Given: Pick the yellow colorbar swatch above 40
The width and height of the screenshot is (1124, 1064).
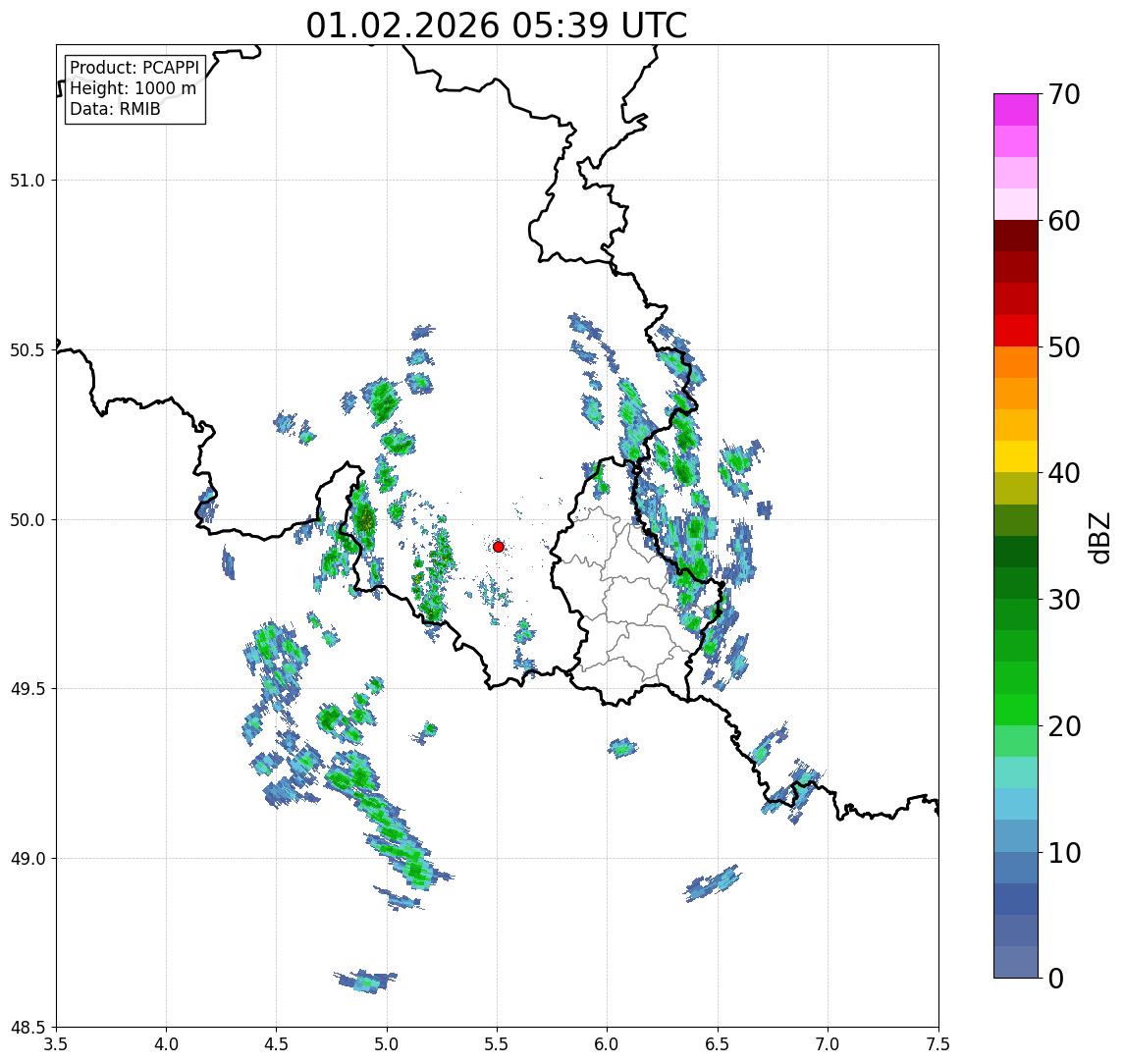Looking at the screenshot, I should [x=1016, y=456].
